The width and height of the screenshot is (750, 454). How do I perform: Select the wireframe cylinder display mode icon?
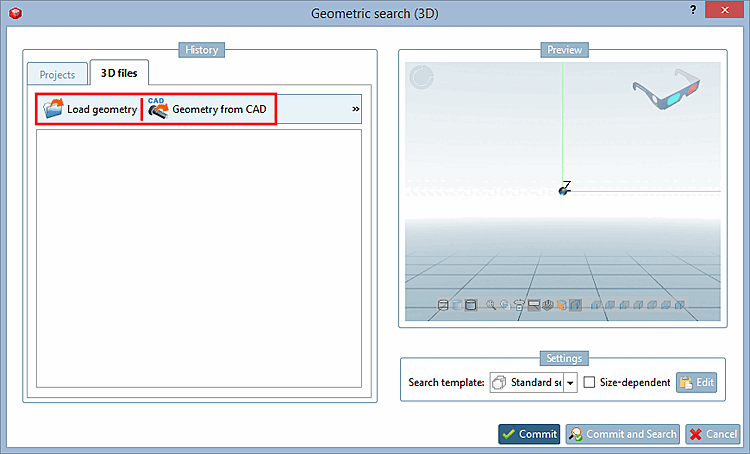(443, 305)
